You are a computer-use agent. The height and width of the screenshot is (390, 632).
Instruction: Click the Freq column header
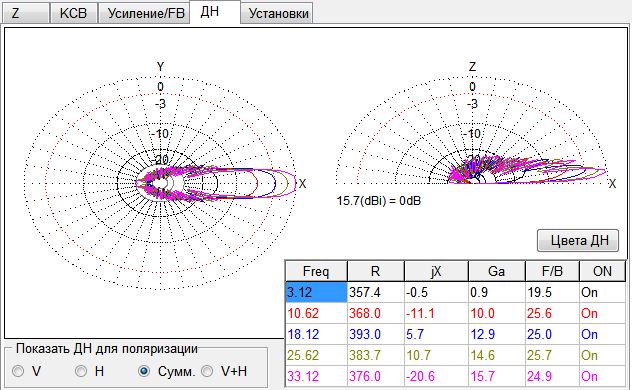coord(316,271)
